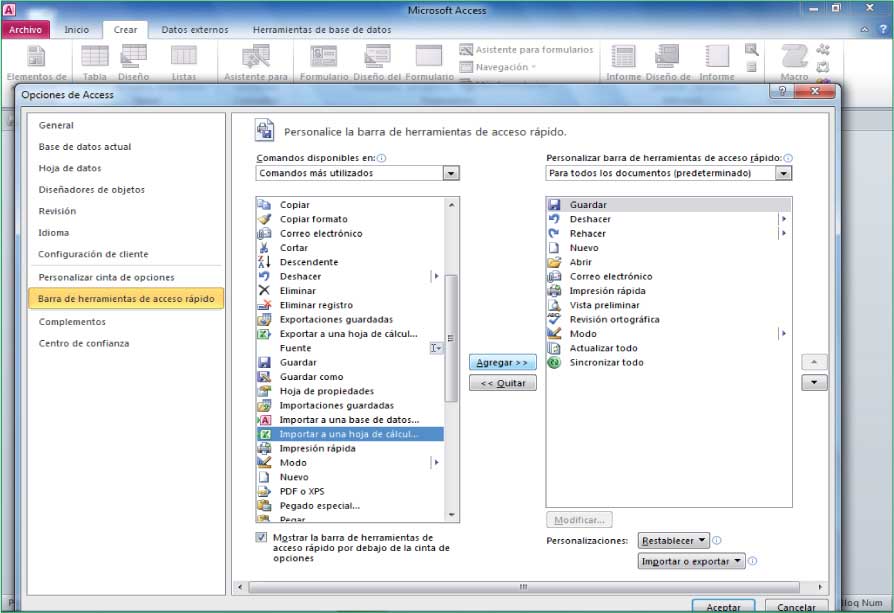The width and height of the screenshot is (894, 613).
Task: Expand the Rehacer arrow in right list
Action: pos(784,233)
